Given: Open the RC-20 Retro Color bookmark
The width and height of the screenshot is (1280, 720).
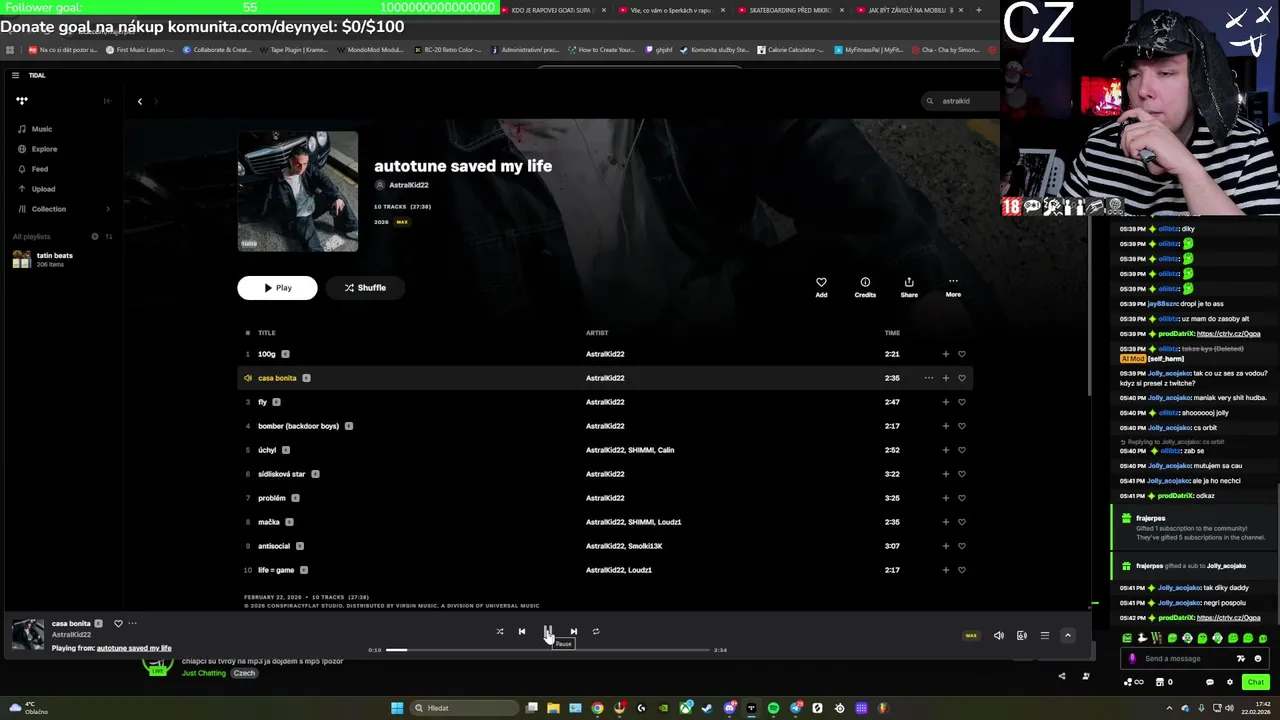Looking at the screenshot, I should pyautogui.click(x=448, y=49).
